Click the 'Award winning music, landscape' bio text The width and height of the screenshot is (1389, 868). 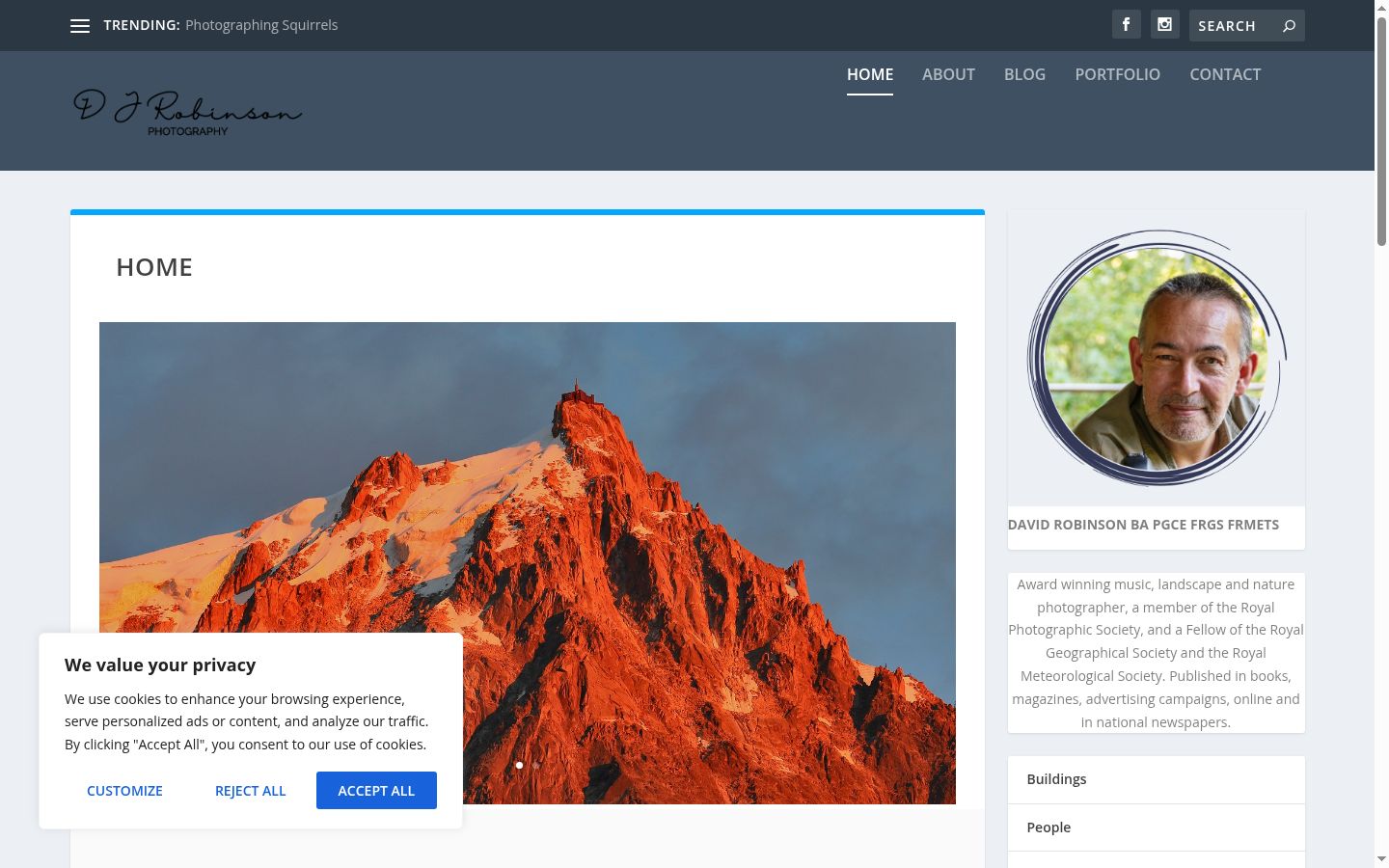coord(1156,653)
